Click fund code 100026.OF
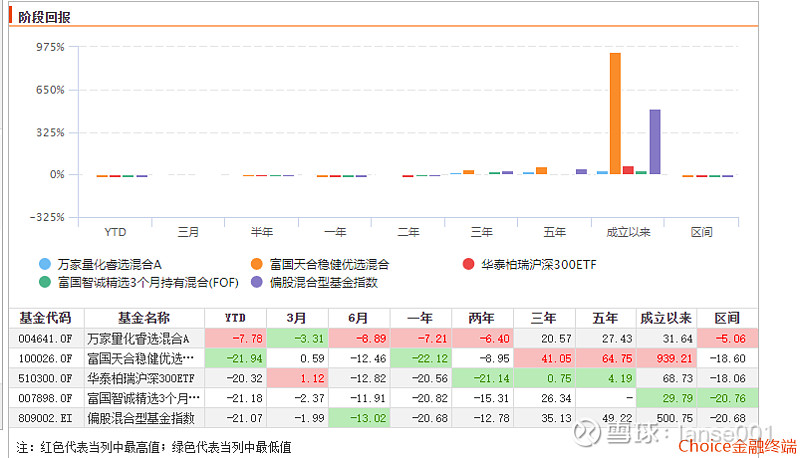This screenshot has width=800, height=458. (45, 359)
